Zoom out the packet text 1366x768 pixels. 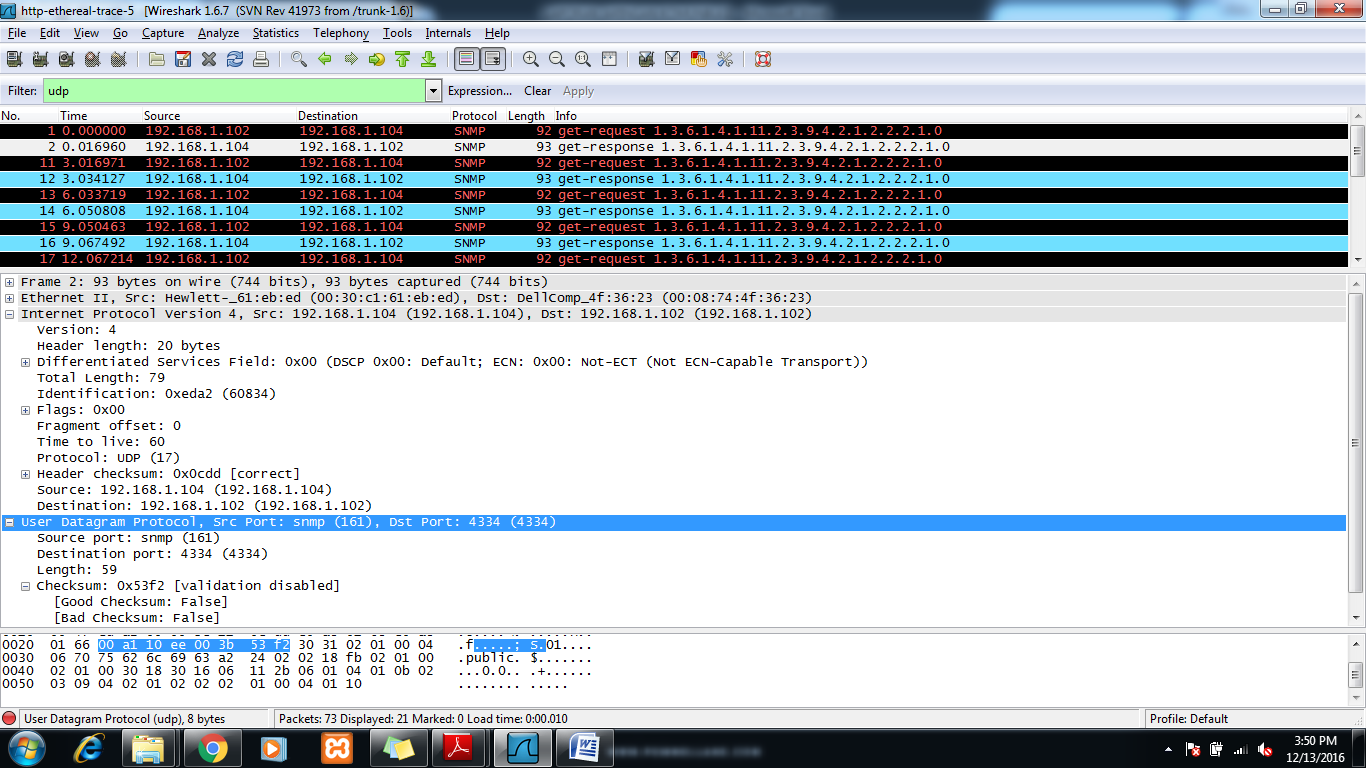click(557, 59)
